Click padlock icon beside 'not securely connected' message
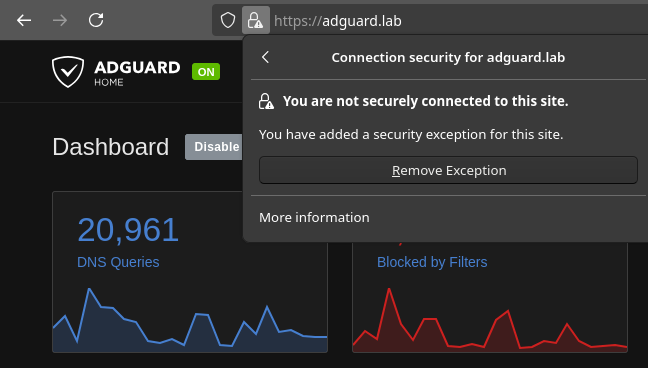Viewport: 648px width, 368px height. 266,101
